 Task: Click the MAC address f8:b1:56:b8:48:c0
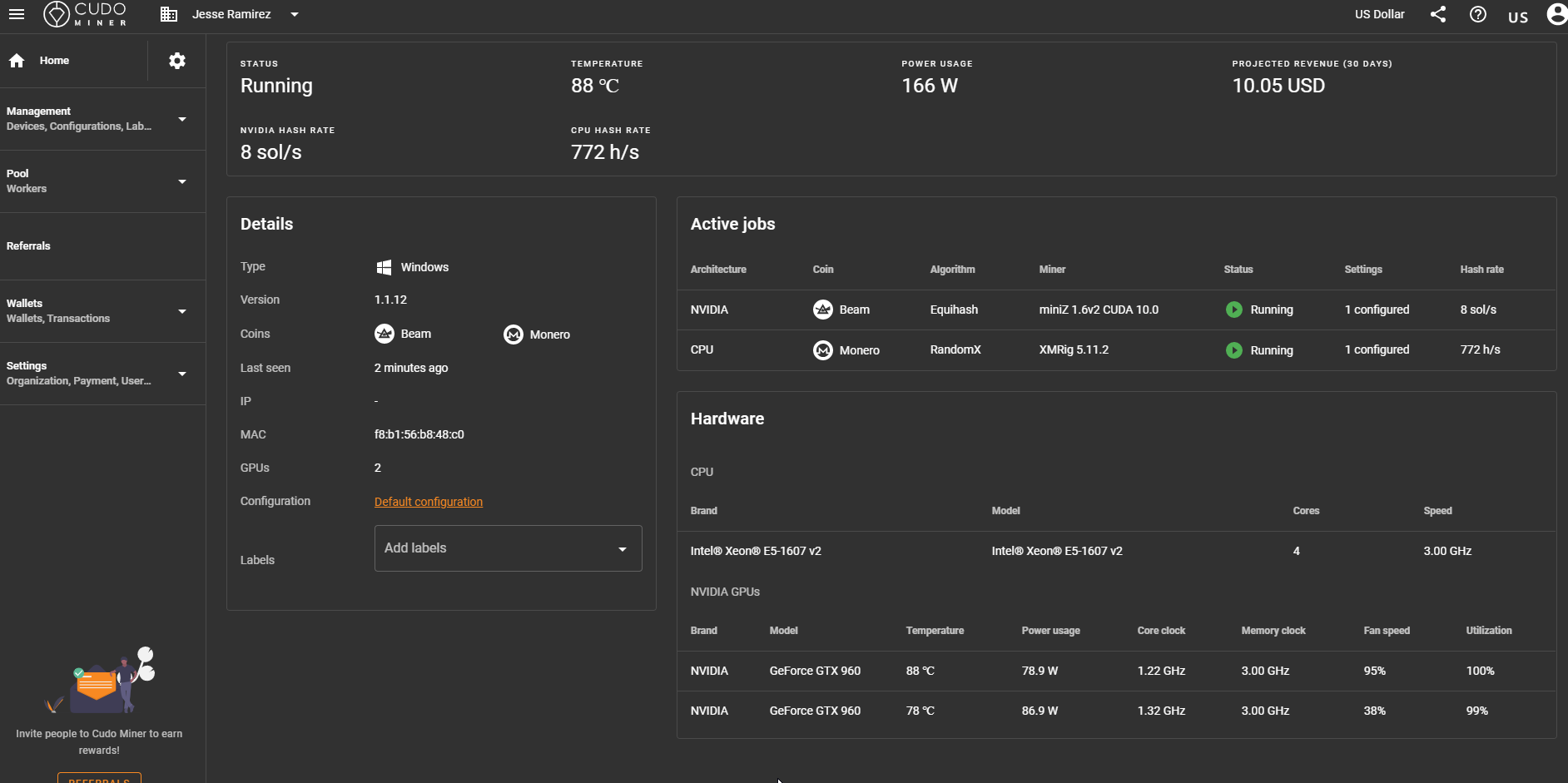pos(419,434)
